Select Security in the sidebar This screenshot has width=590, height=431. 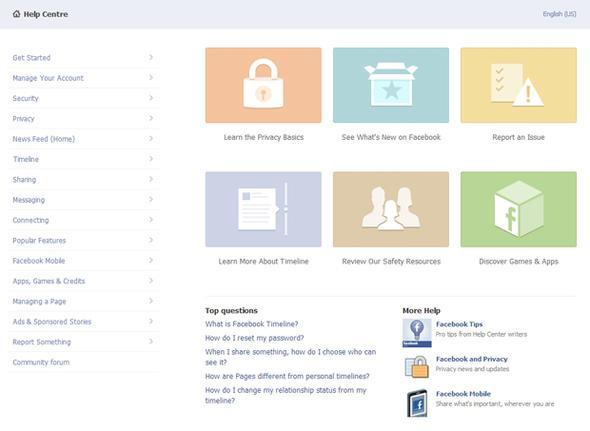pos(26,98)
